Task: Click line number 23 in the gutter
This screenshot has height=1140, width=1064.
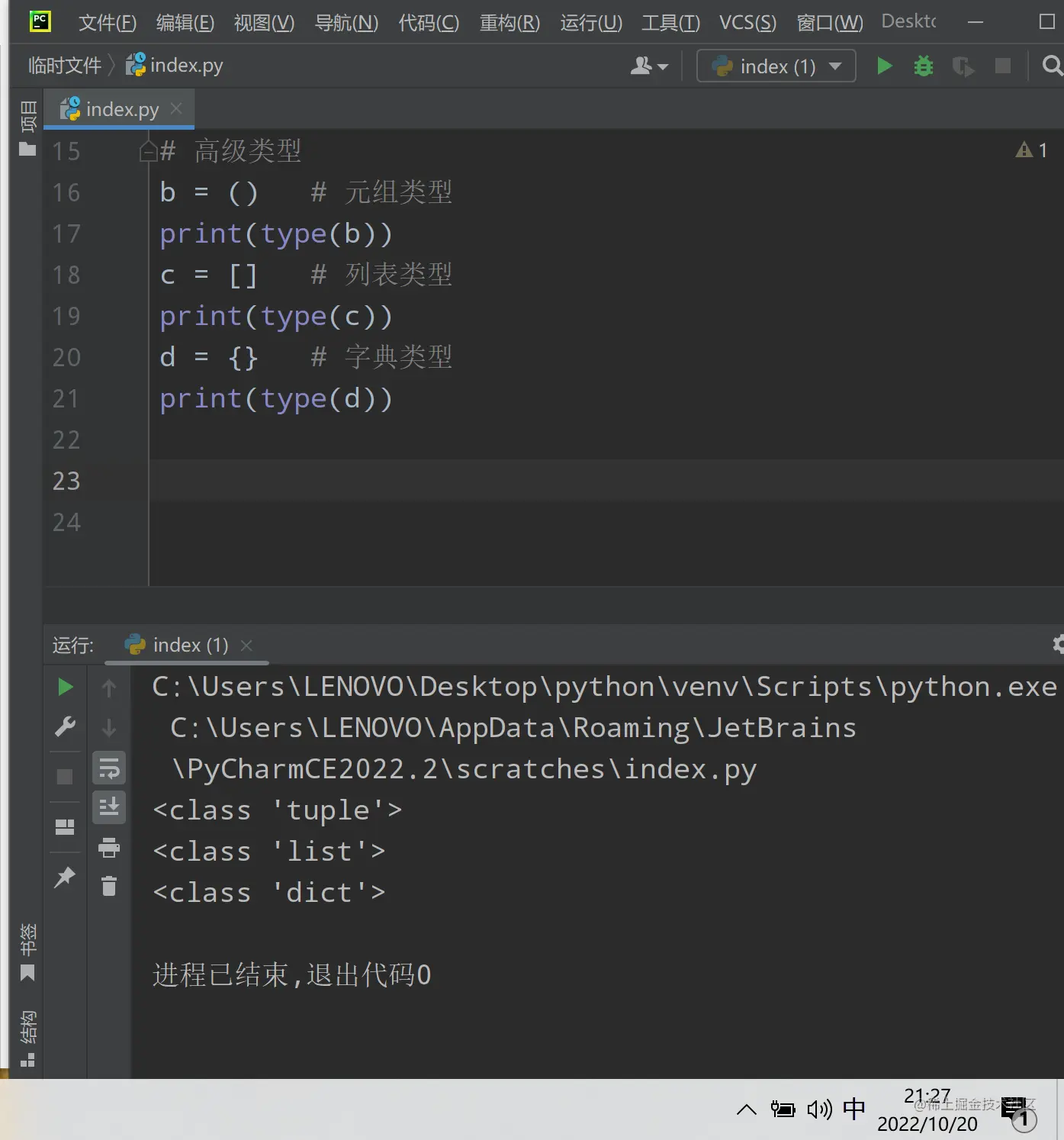Action: (x=66, y=481)
